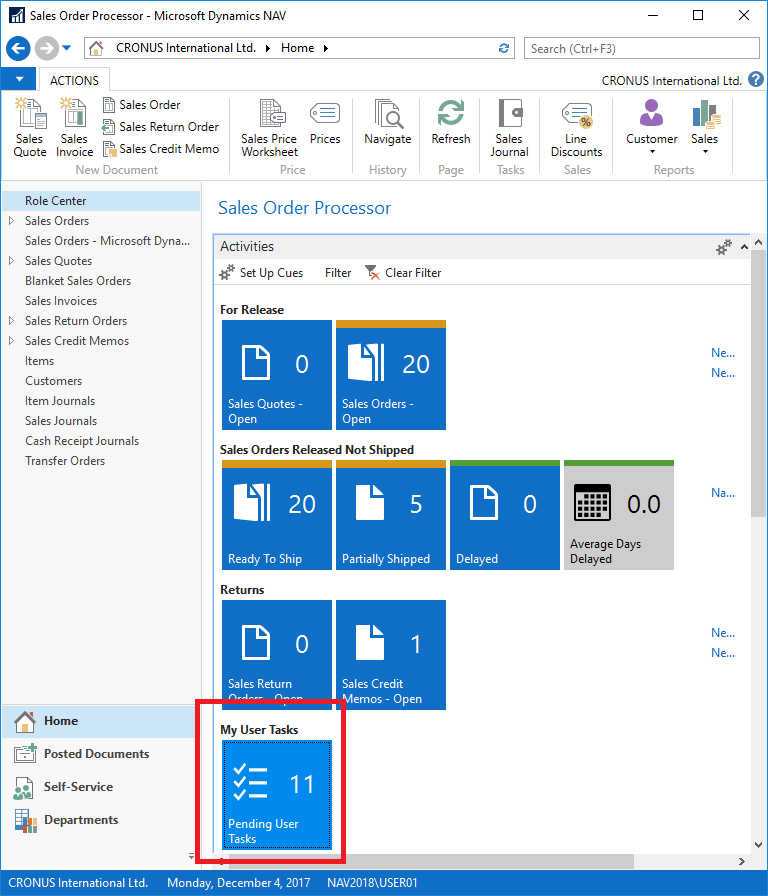Click the blue help question mark icon
Viewport: 768px width, 896px height.
coord(755,80)
